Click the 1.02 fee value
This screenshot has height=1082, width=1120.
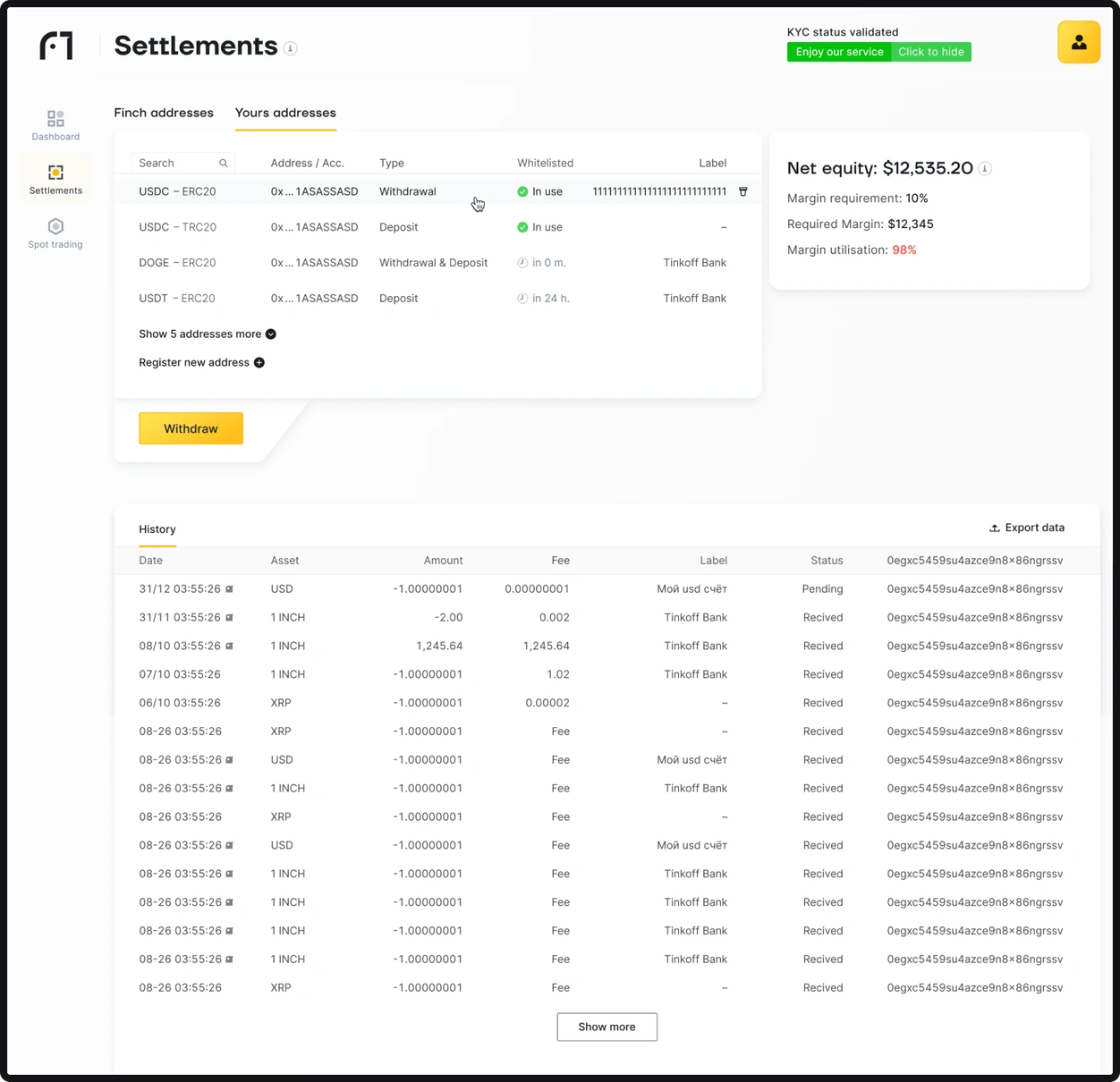pos(557,675)
